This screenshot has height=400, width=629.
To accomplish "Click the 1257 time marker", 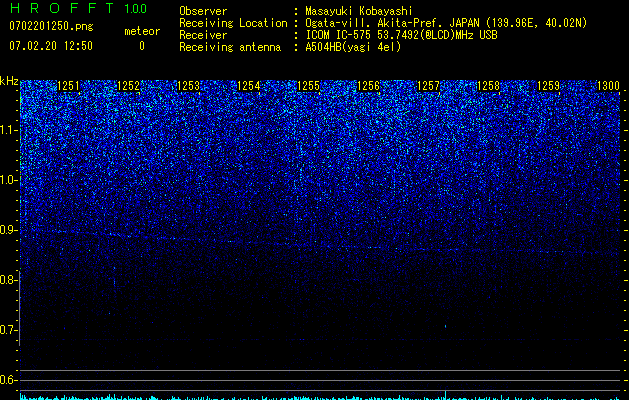I will [428, 86].
